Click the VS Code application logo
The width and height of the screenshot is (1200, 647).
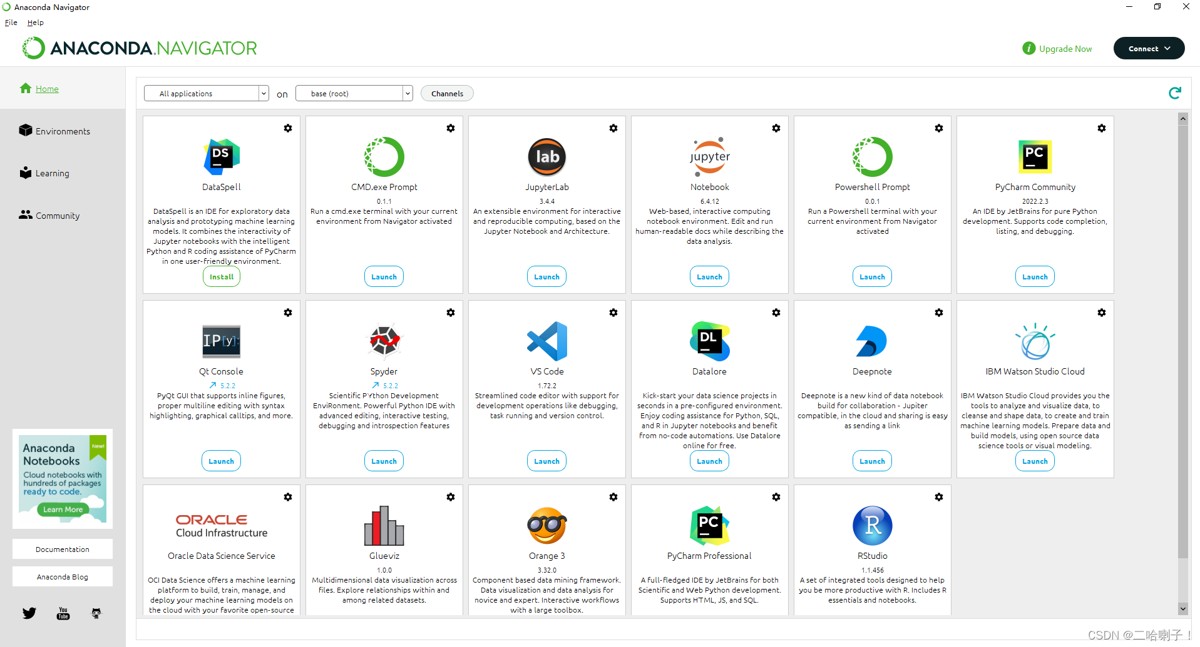547,341
